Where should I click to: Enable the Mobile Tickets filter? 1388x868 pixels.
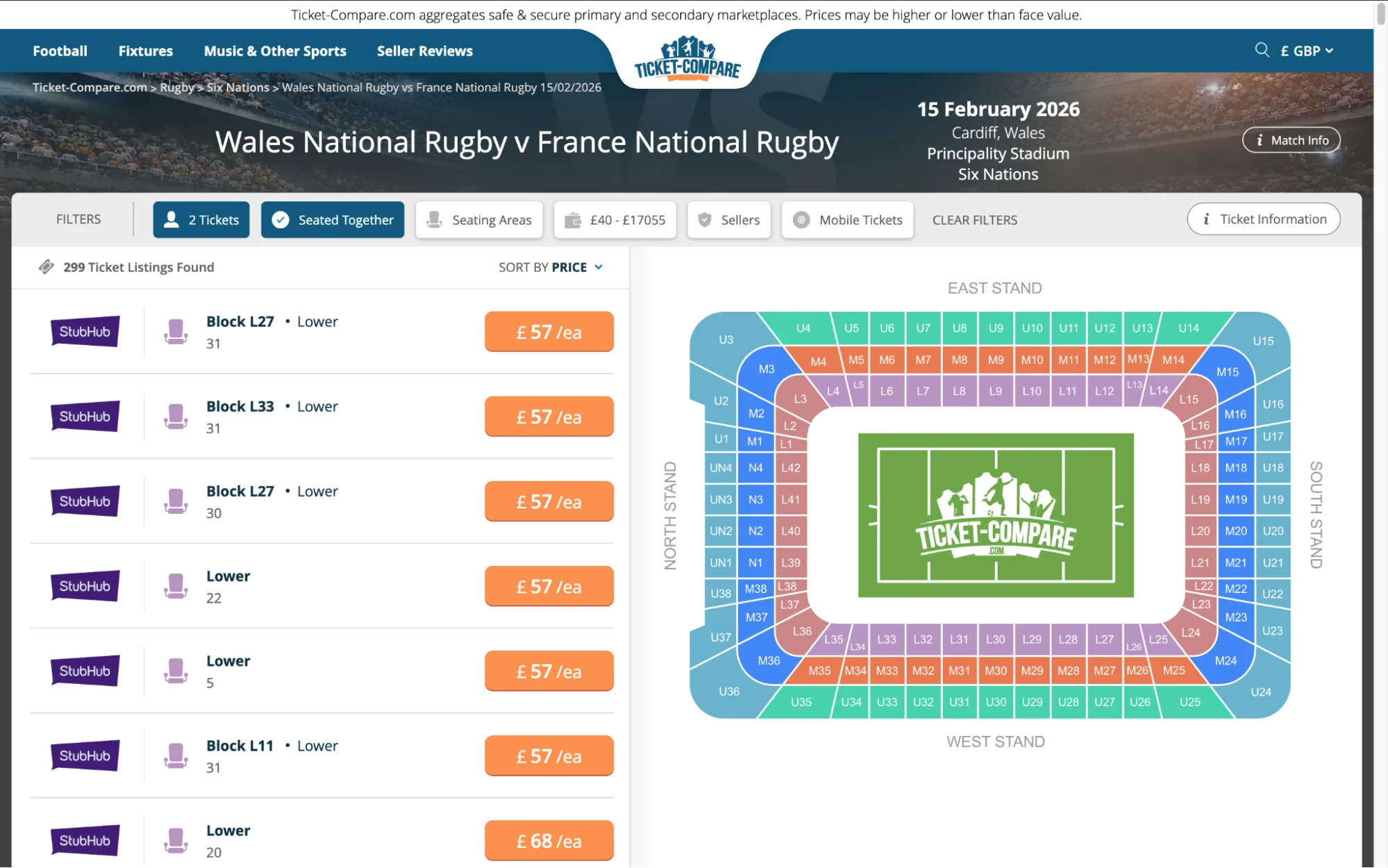point(847,219)
